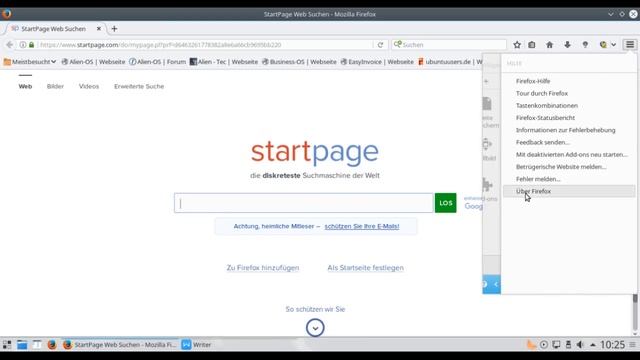Select Firefox-Hilfe in the help menu

569,81
